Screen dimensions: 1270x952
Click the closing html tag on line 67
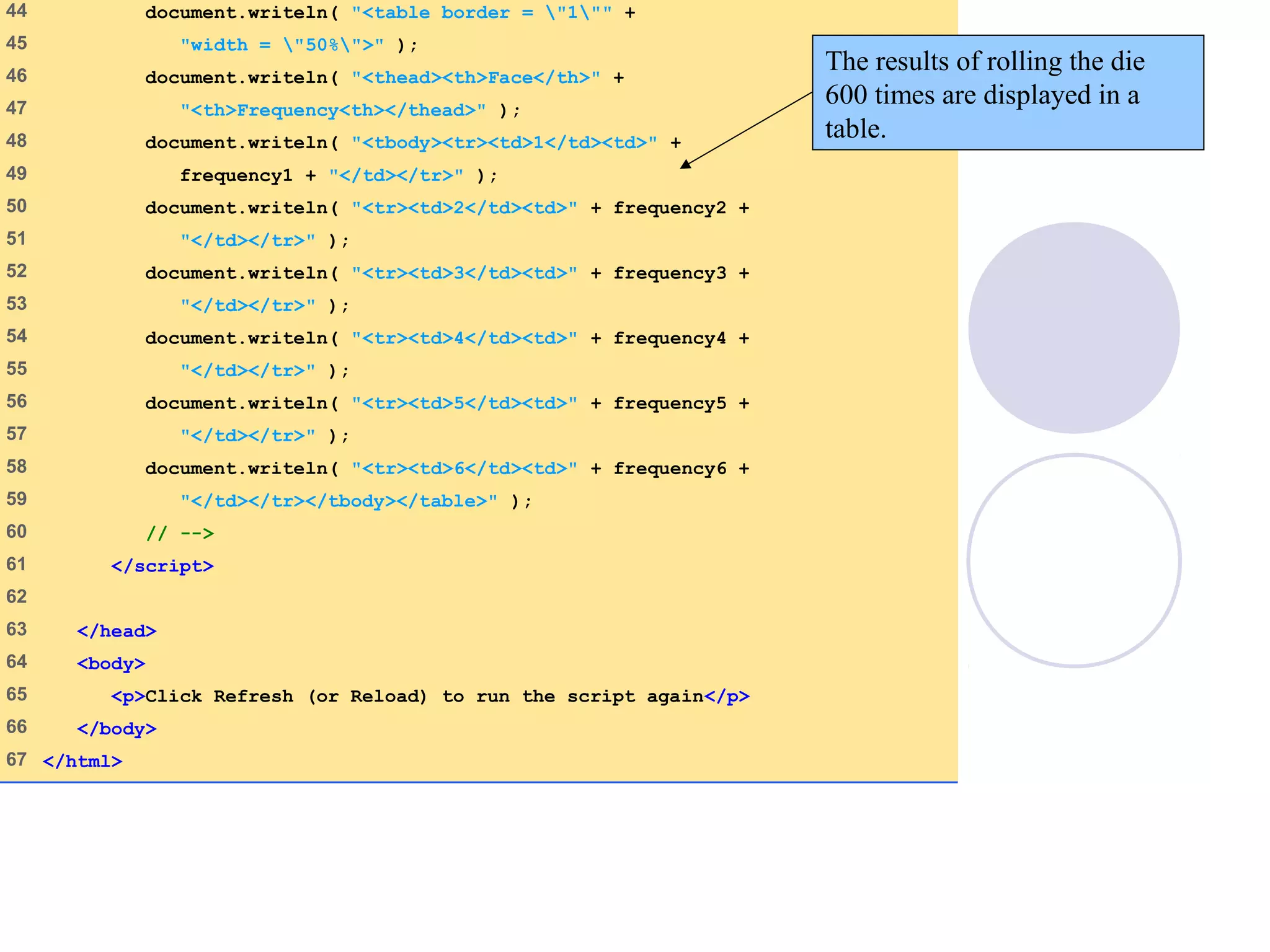coord(82,761)
